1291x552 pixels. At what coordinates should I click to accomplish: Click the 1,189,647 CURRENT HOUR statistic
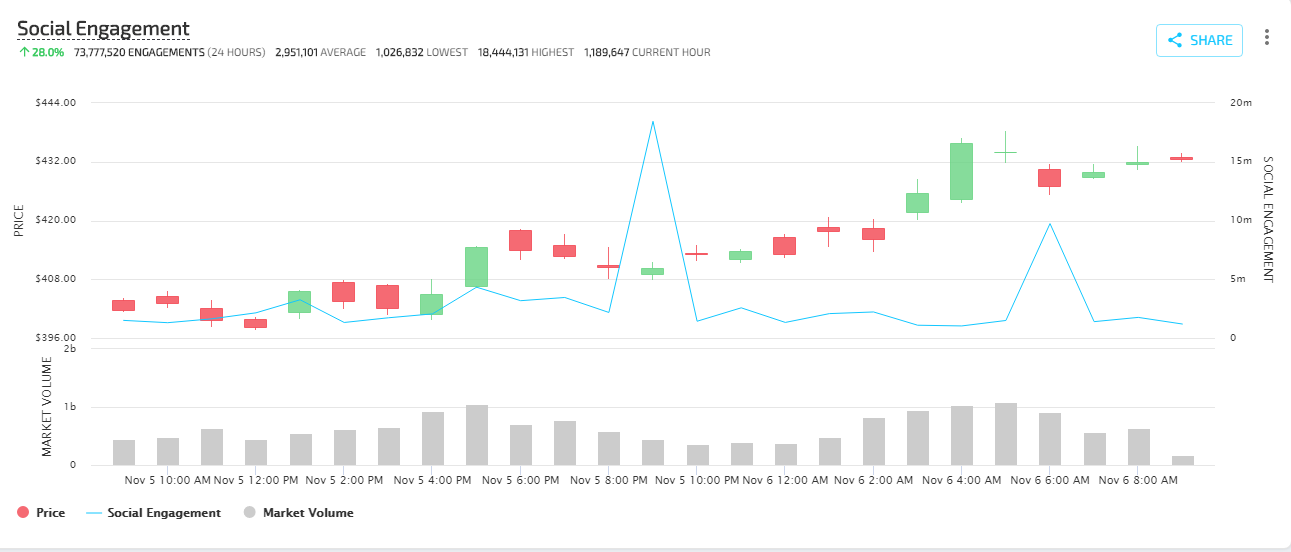point(647,52)
